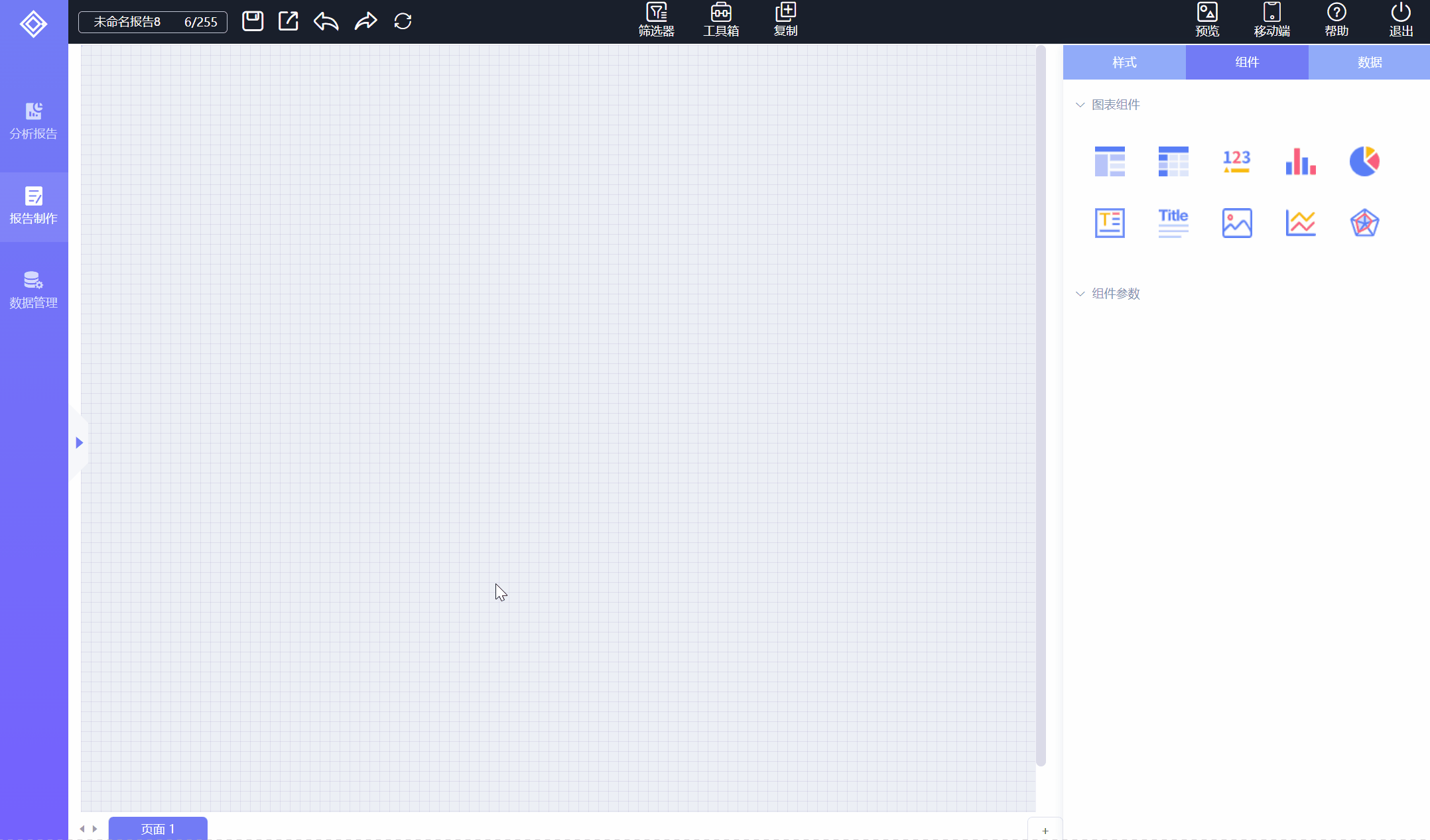Click the refresh icon

[403, 21]
